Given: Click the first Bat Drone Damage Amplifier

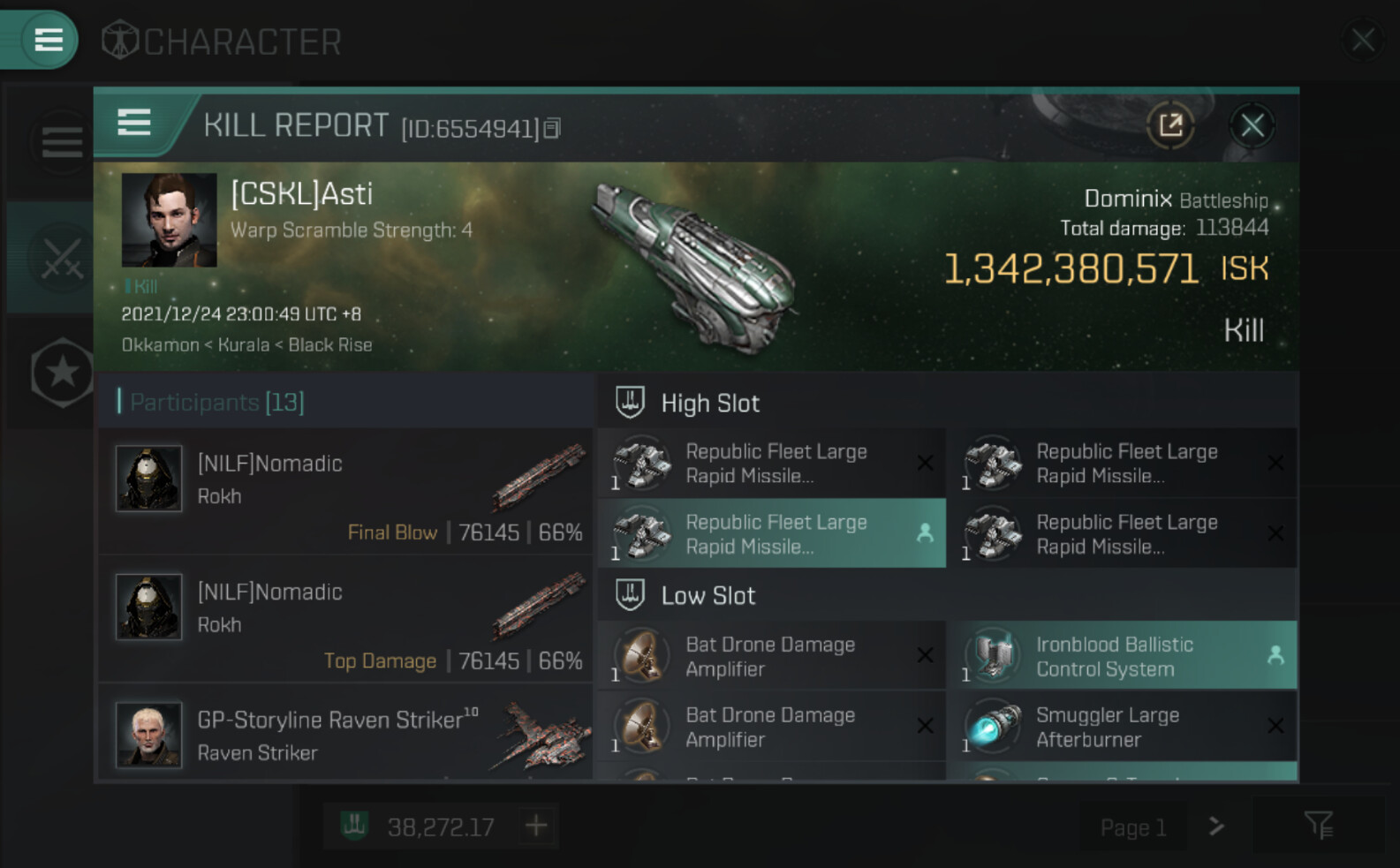Looking at the screenshot, I should [x=771, y=656].
